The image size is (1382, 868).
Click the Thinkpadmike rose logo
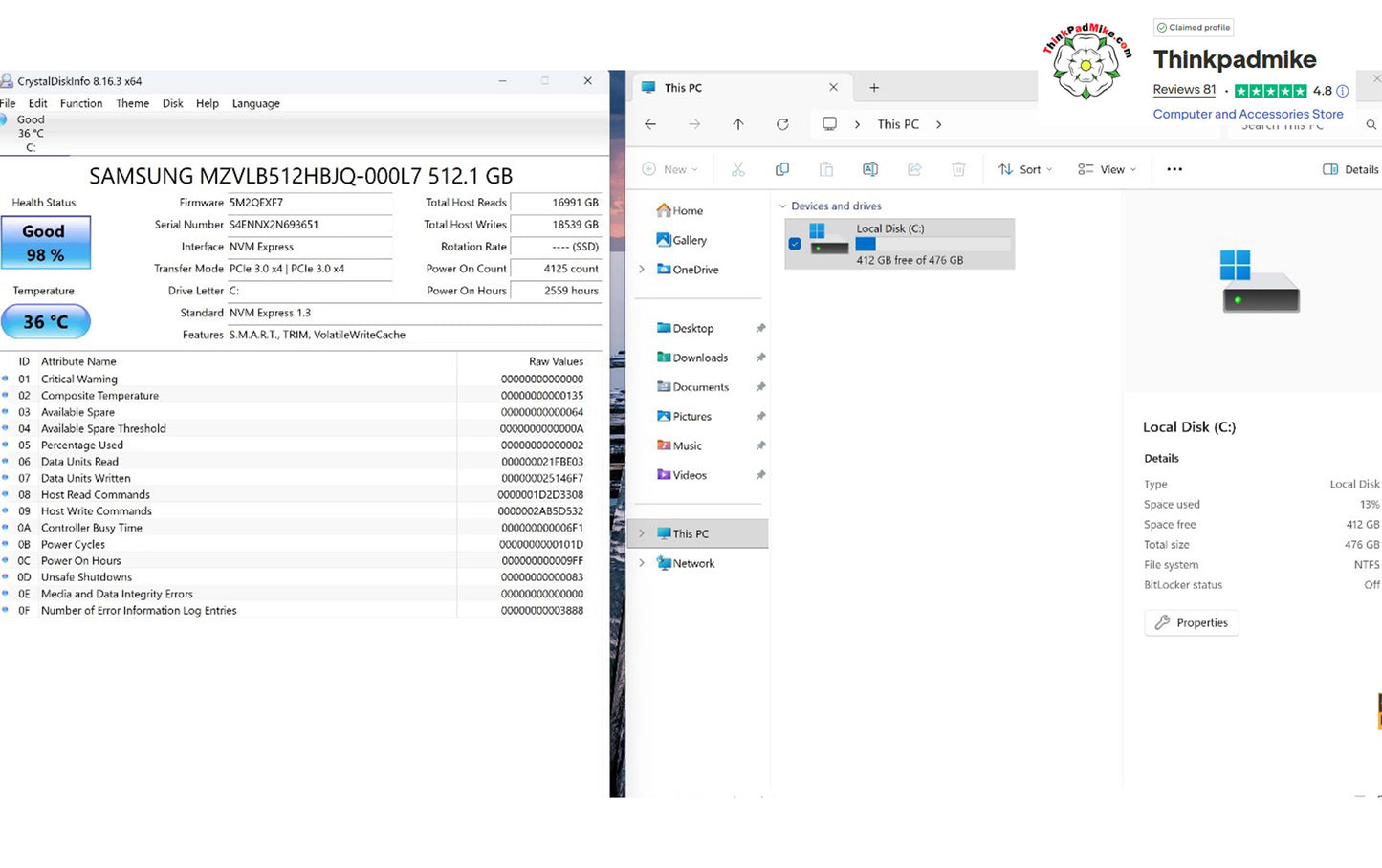1086,62
